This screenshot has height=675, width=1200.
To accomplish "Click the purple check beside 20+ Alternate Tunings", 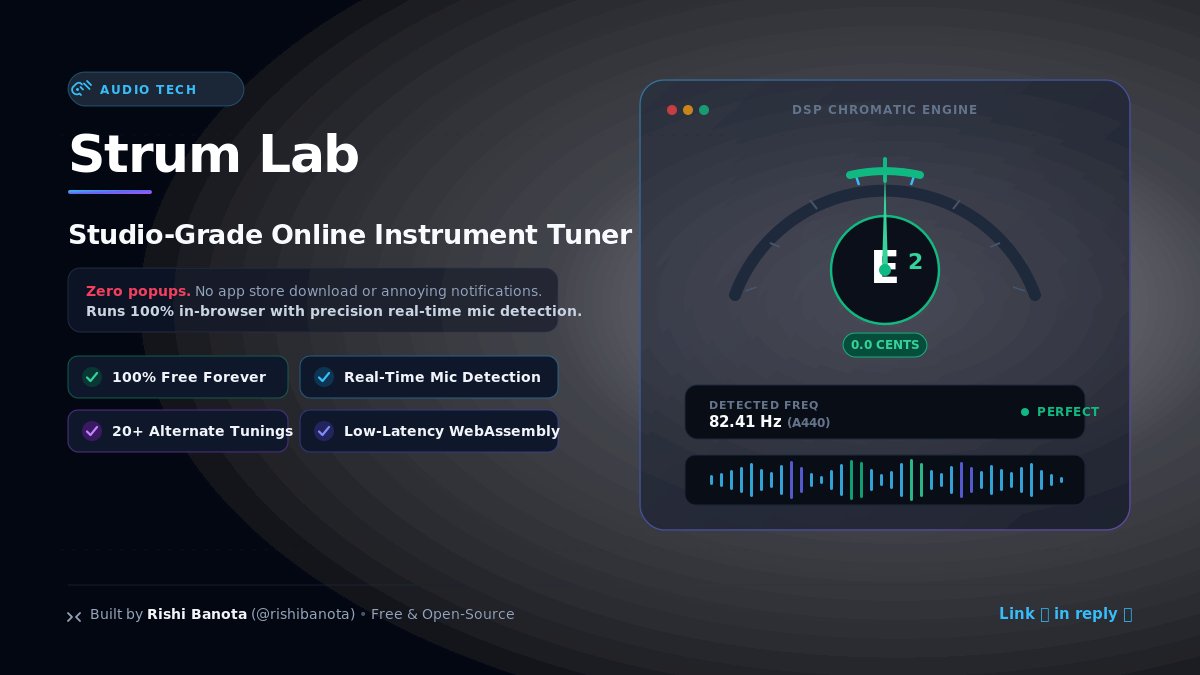I will tap(92, 431).
